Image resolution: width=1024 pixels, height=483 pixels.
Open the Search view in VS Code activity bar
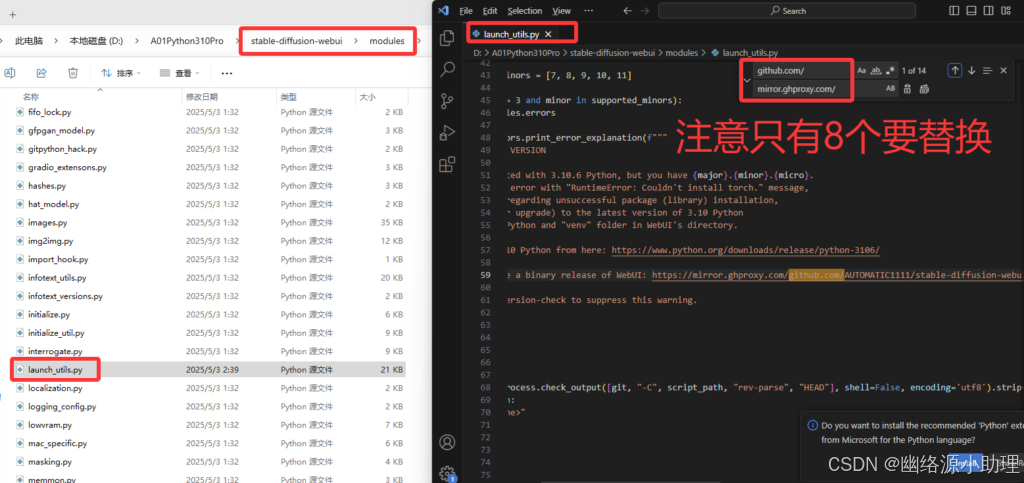(447, 69)
